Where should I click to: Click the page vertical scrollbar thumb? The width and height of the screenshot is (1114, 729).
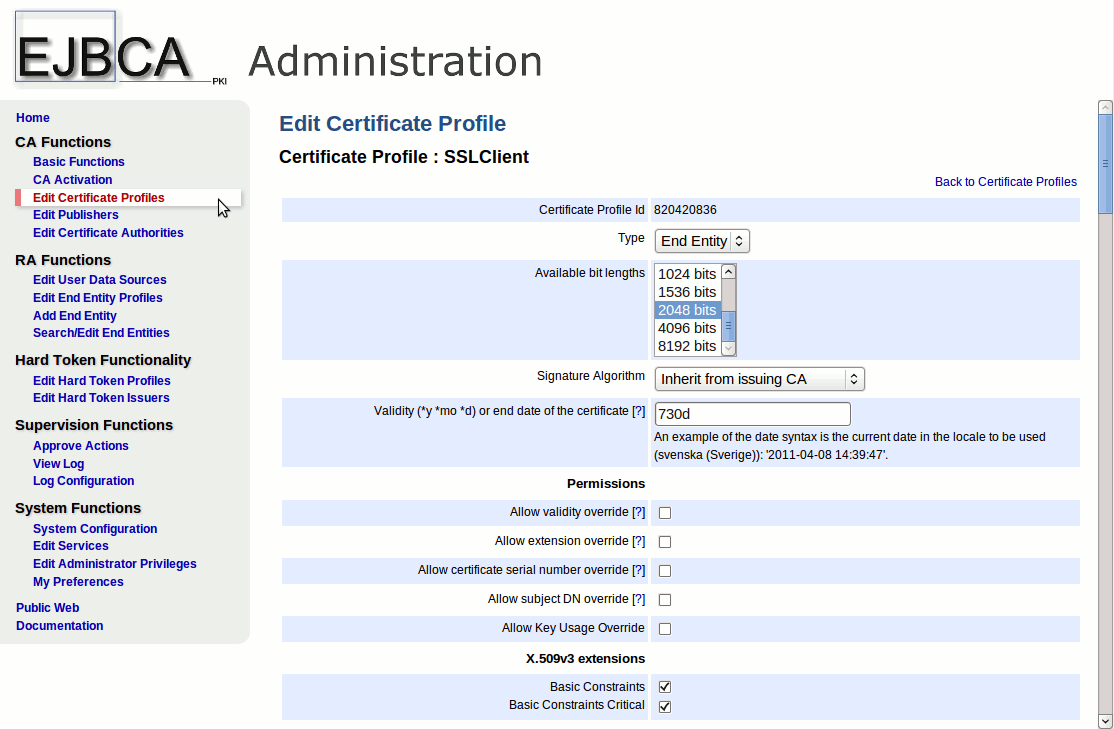coord(1105,163)
